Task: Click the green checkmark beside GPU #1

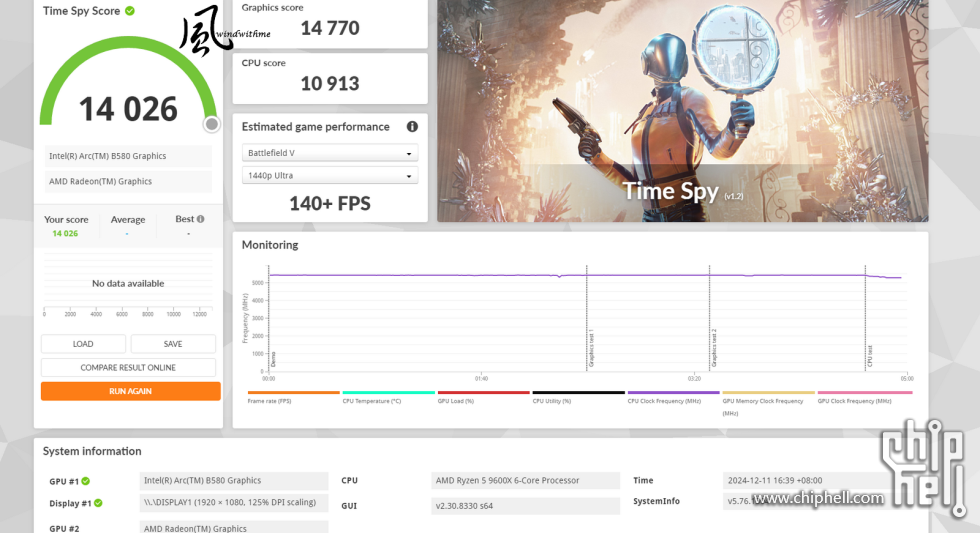Action: (x=86, y=481)
